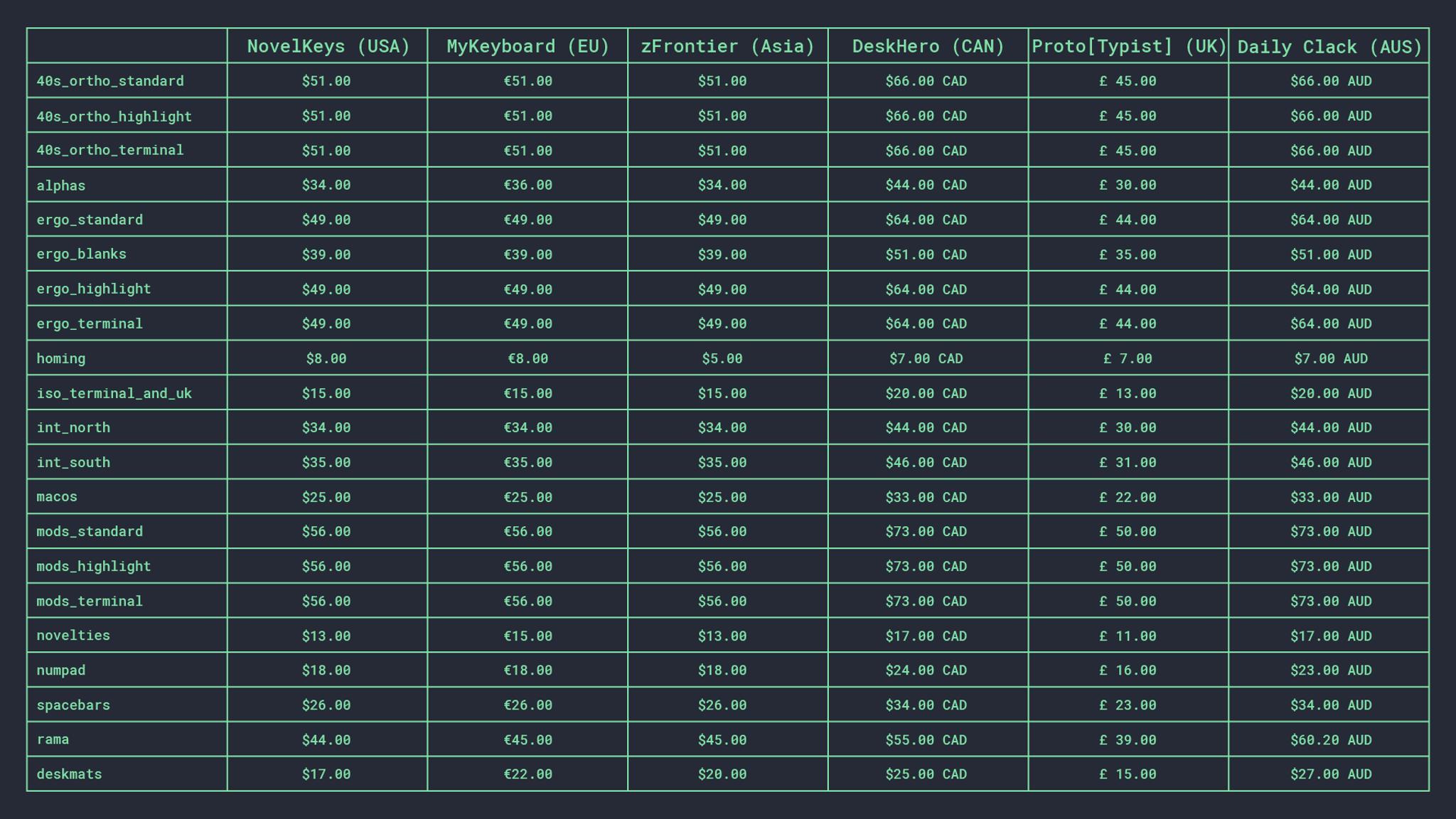Screen dimensions: 1456x819
Task: Click the $34.00 CAD spacebars price
Action: pyautogui.click(x=926, y=705)
